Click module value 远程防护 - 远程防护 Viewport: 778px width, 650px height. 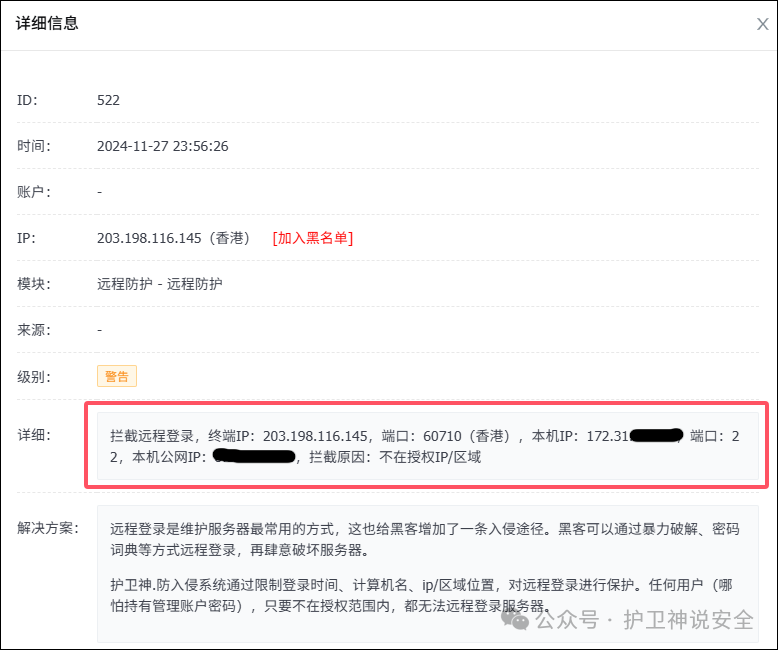(x=159, y=284)
